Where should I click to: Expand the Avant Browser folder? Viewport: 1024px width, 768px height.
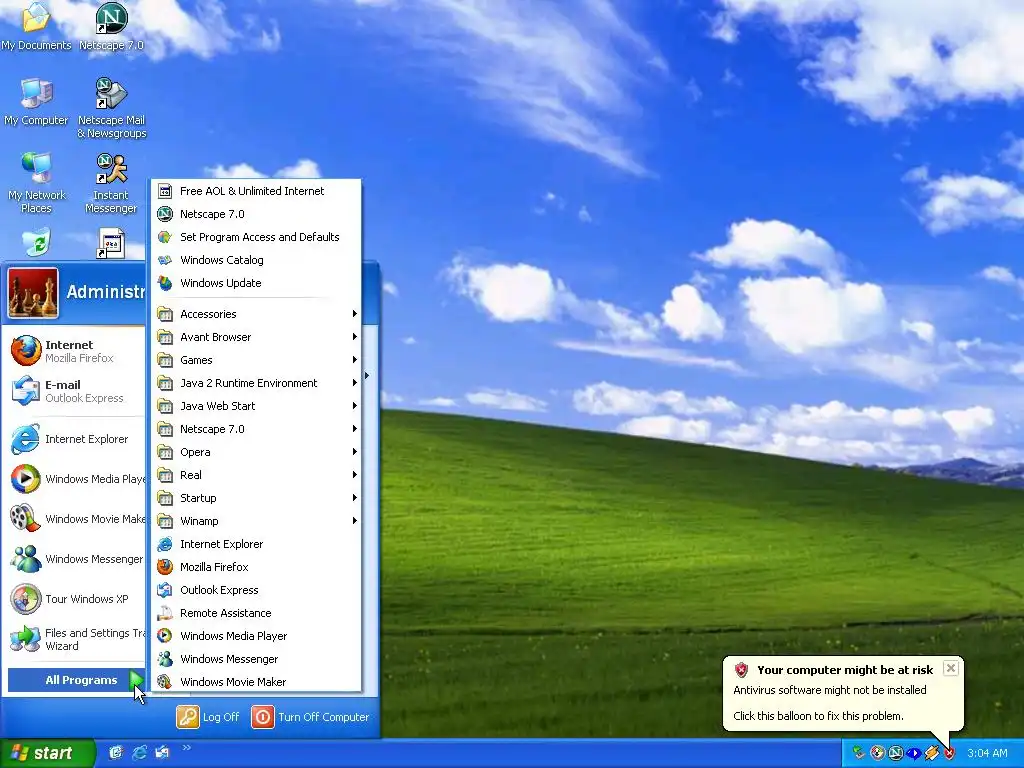tap(256, 337)
